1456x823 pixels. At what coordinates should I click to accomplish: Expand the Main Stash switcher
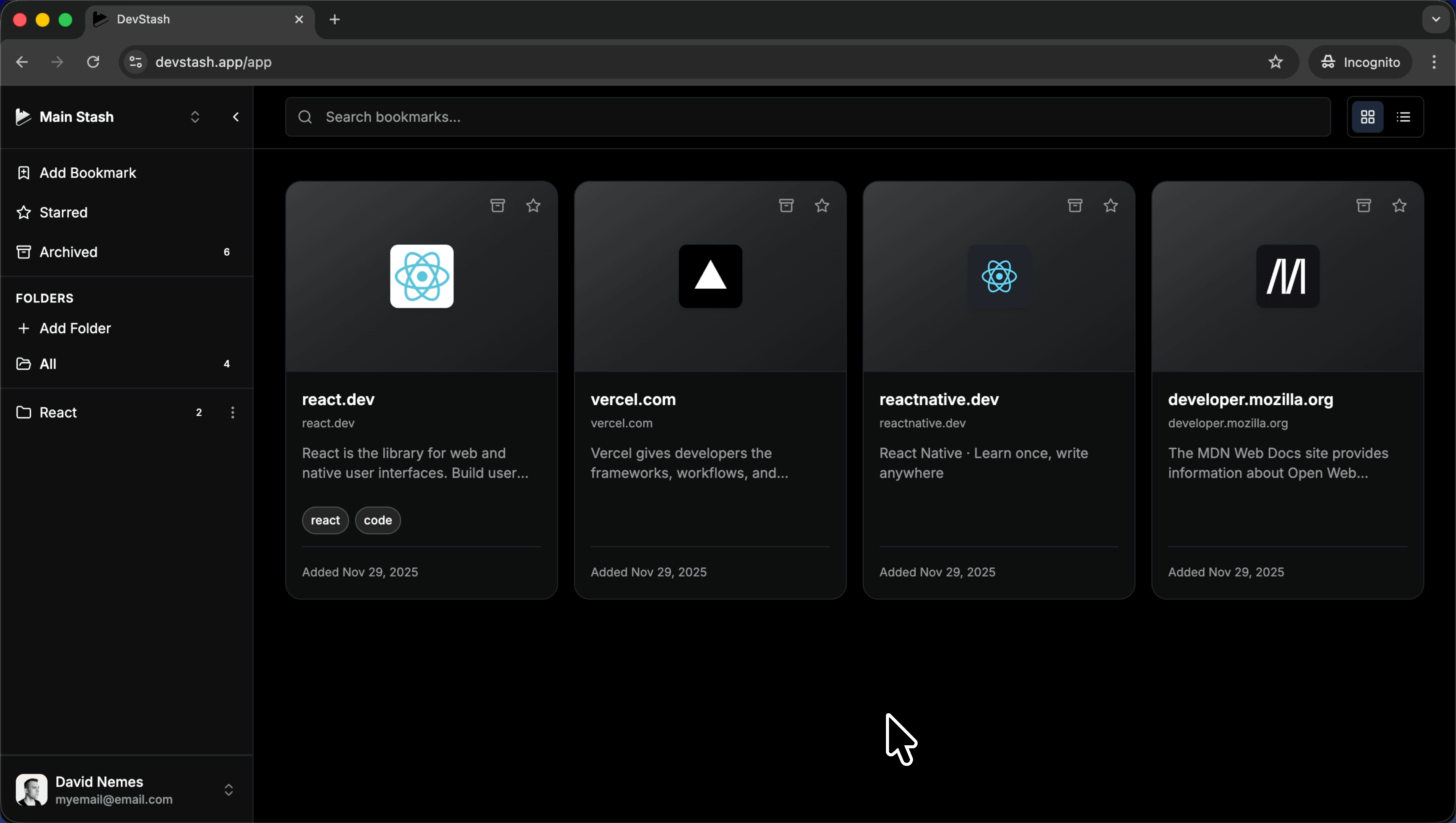point(194,117)
